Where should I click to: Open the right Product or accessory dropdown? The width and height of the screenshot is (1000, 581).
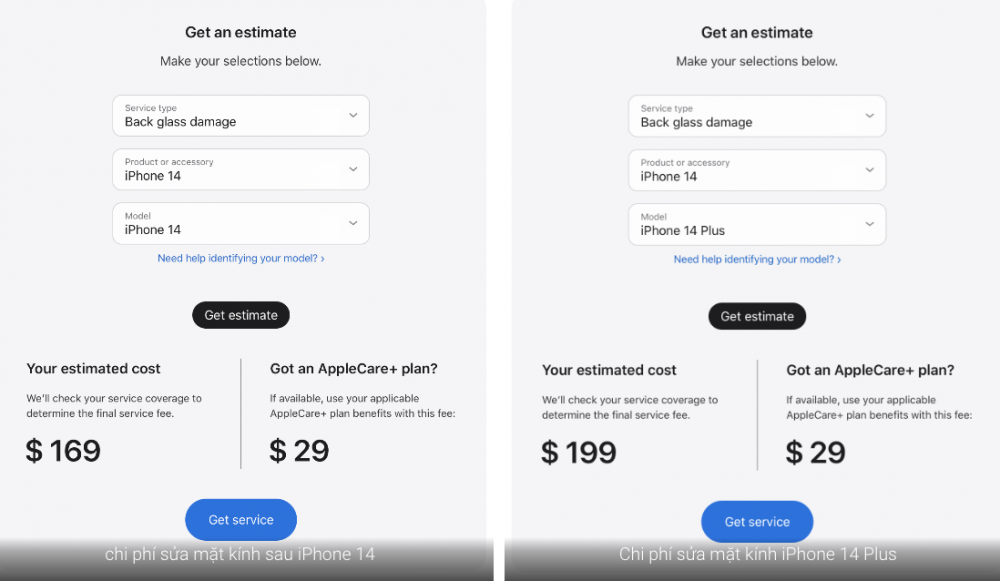pyautogui.click(x=757, y=170)
